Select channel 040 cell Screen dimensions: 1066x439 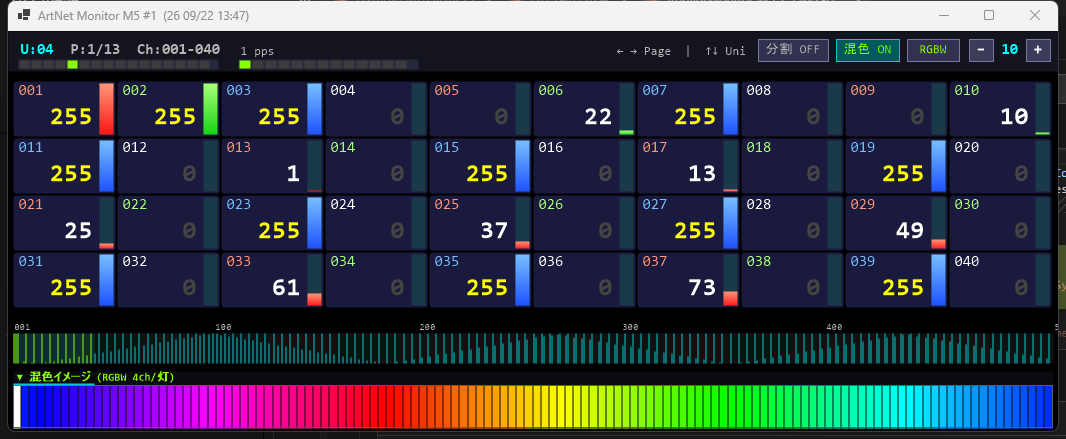[x=1001, y=280]
